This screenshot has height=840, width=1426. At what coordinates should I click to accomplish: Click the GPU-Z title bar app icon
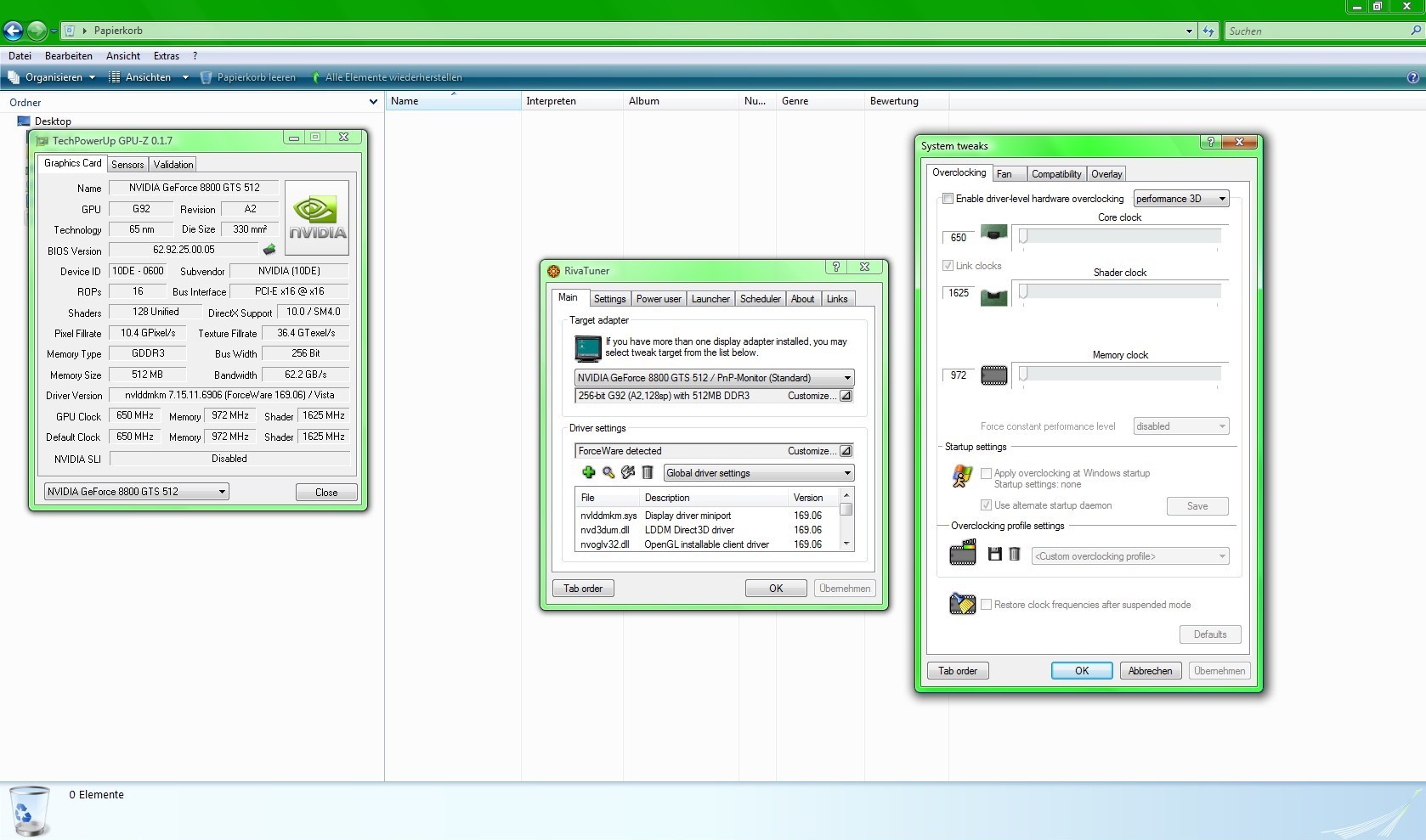[x=42, y=141]
